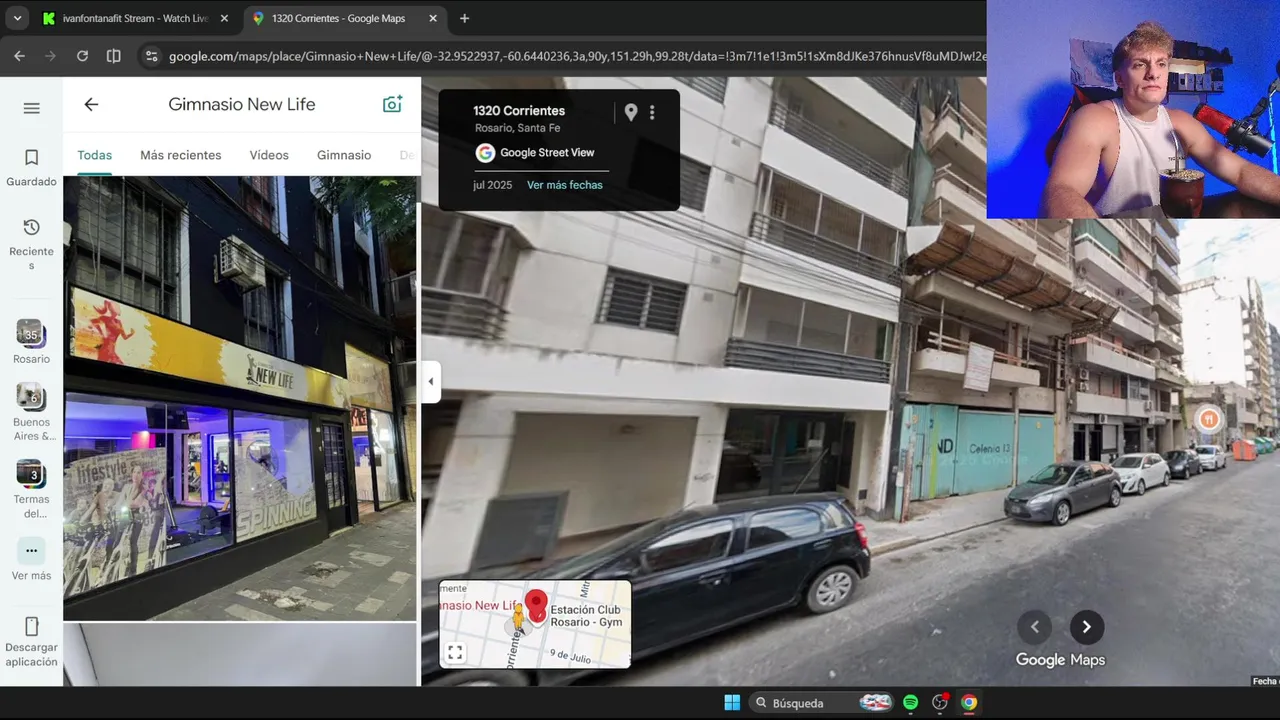1280x720 pixels.
Task: Open Spotify from the taskbar
Action: pos(910,702)
